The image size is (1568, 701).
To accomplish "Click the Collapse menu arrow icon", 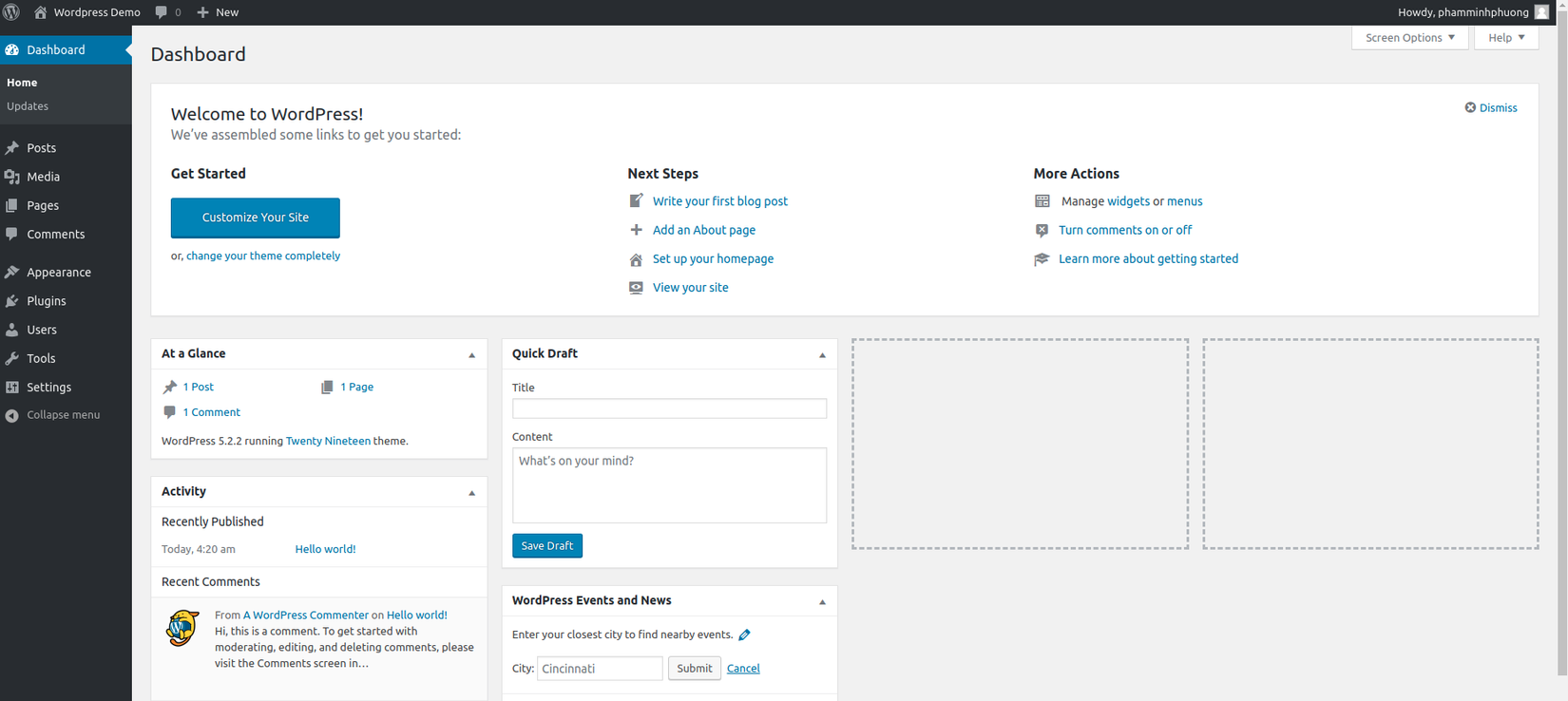I will pyautogui.click(x=11, y=415).
